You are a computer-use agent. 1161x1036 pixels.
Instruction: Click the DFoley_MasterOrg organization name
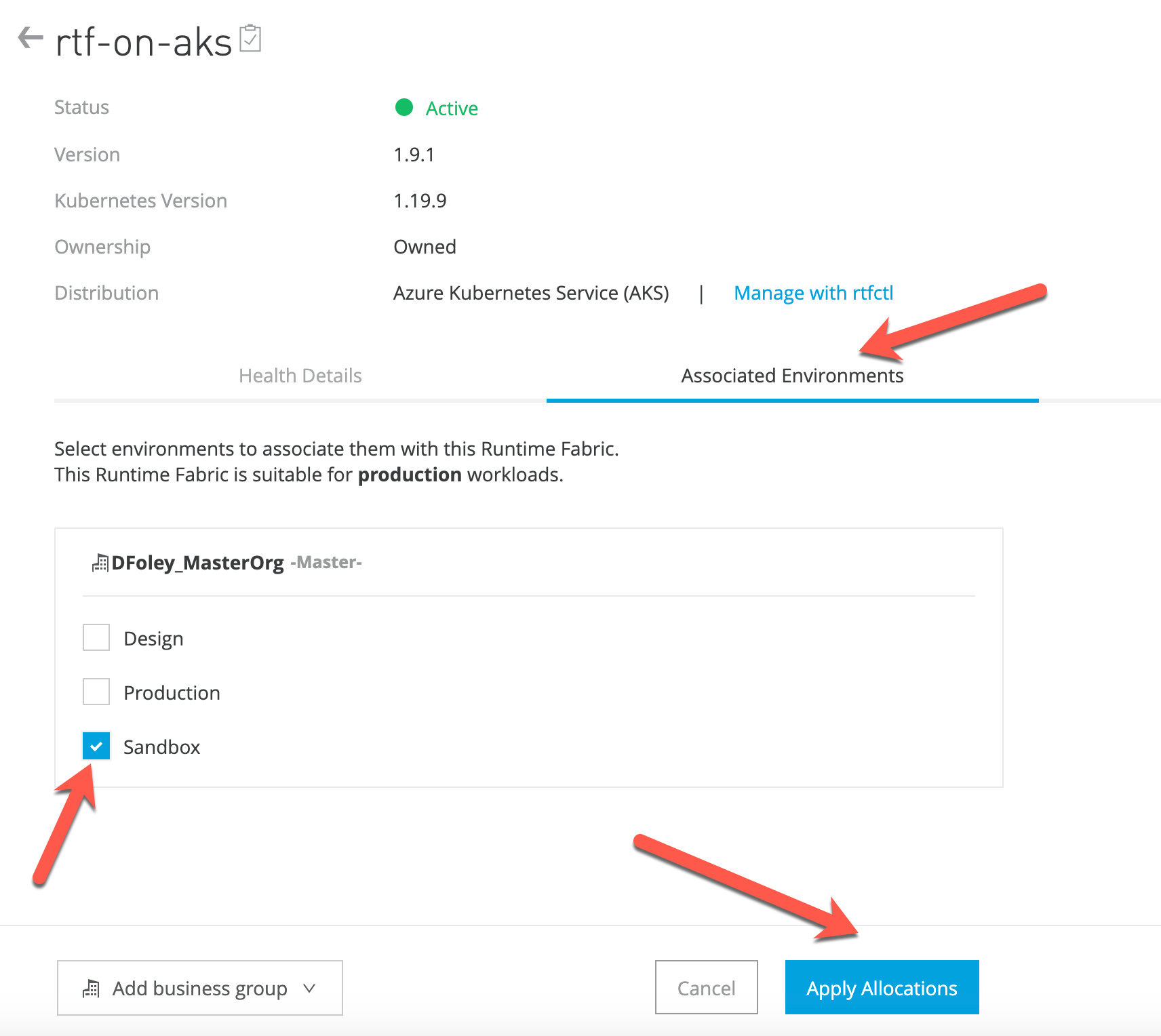coord(197,563)
